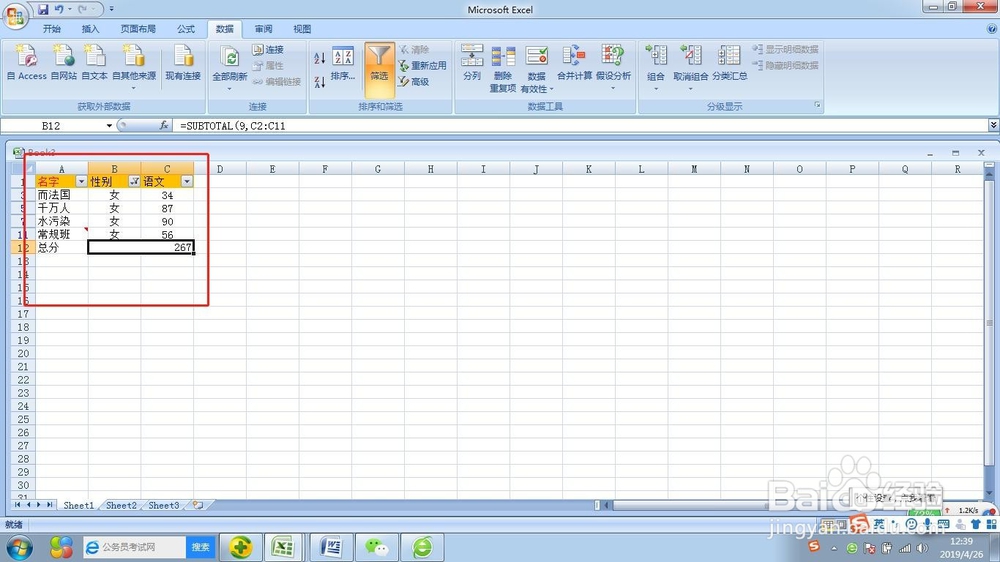Import data from text file (自文本)

94,63
